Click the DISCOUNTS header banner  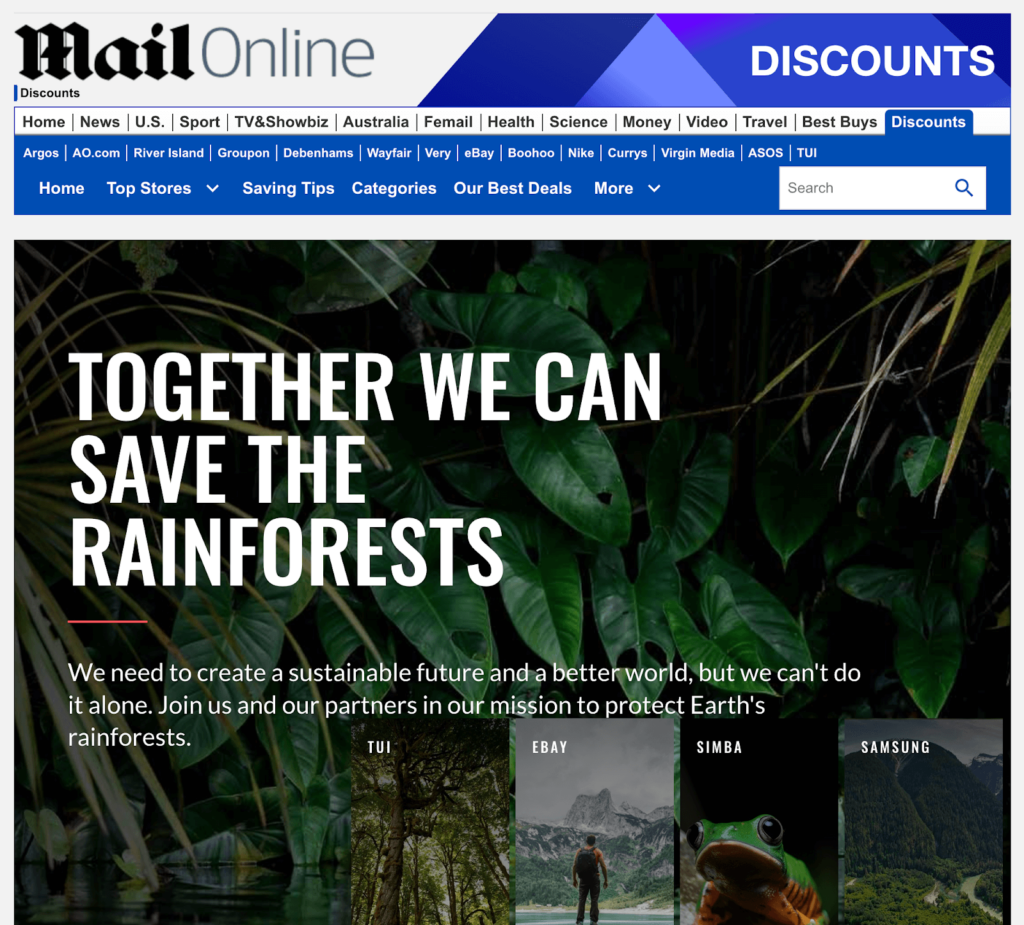(x=714, y=60)
